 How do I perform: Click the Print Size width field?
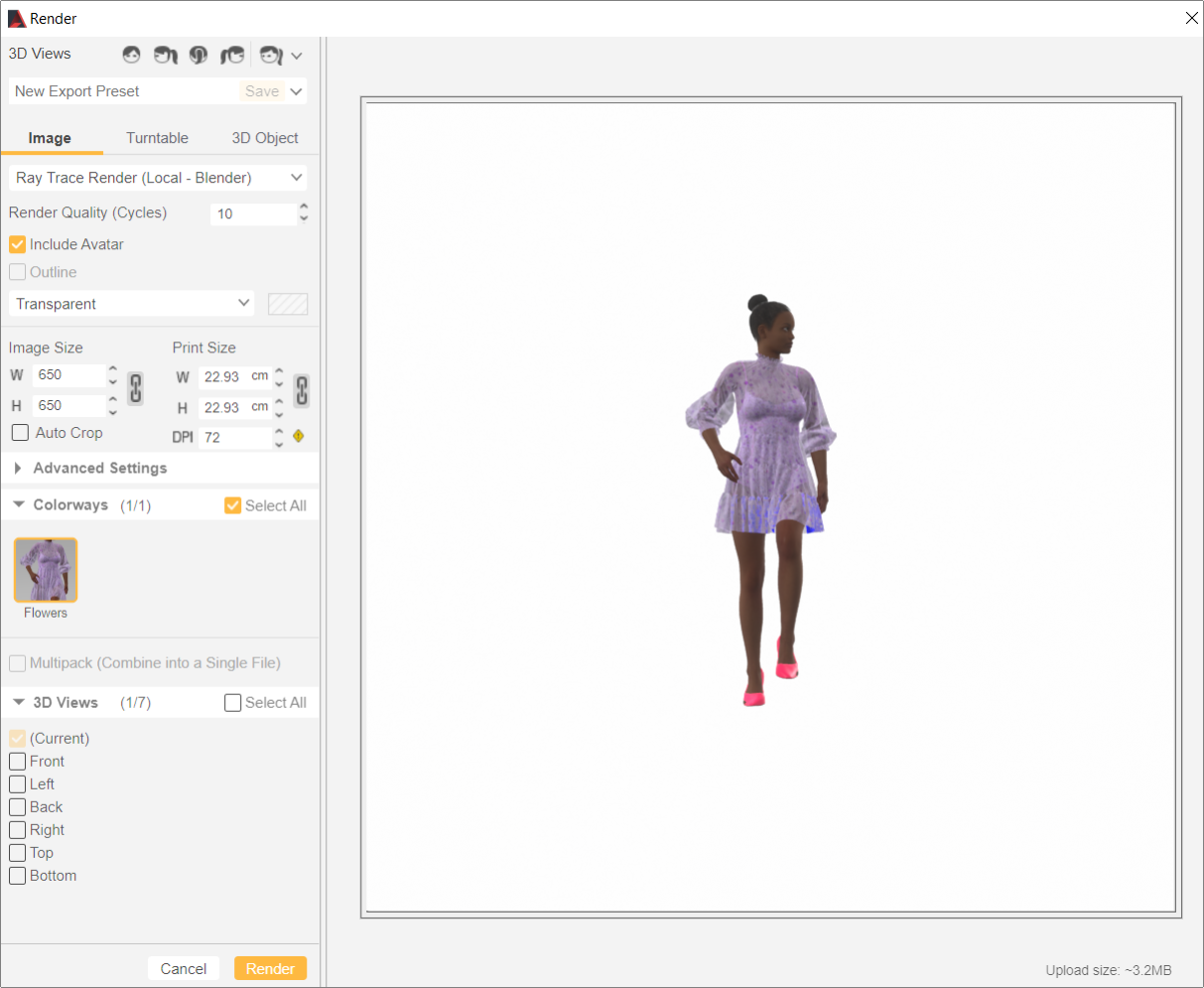(235, 377)
